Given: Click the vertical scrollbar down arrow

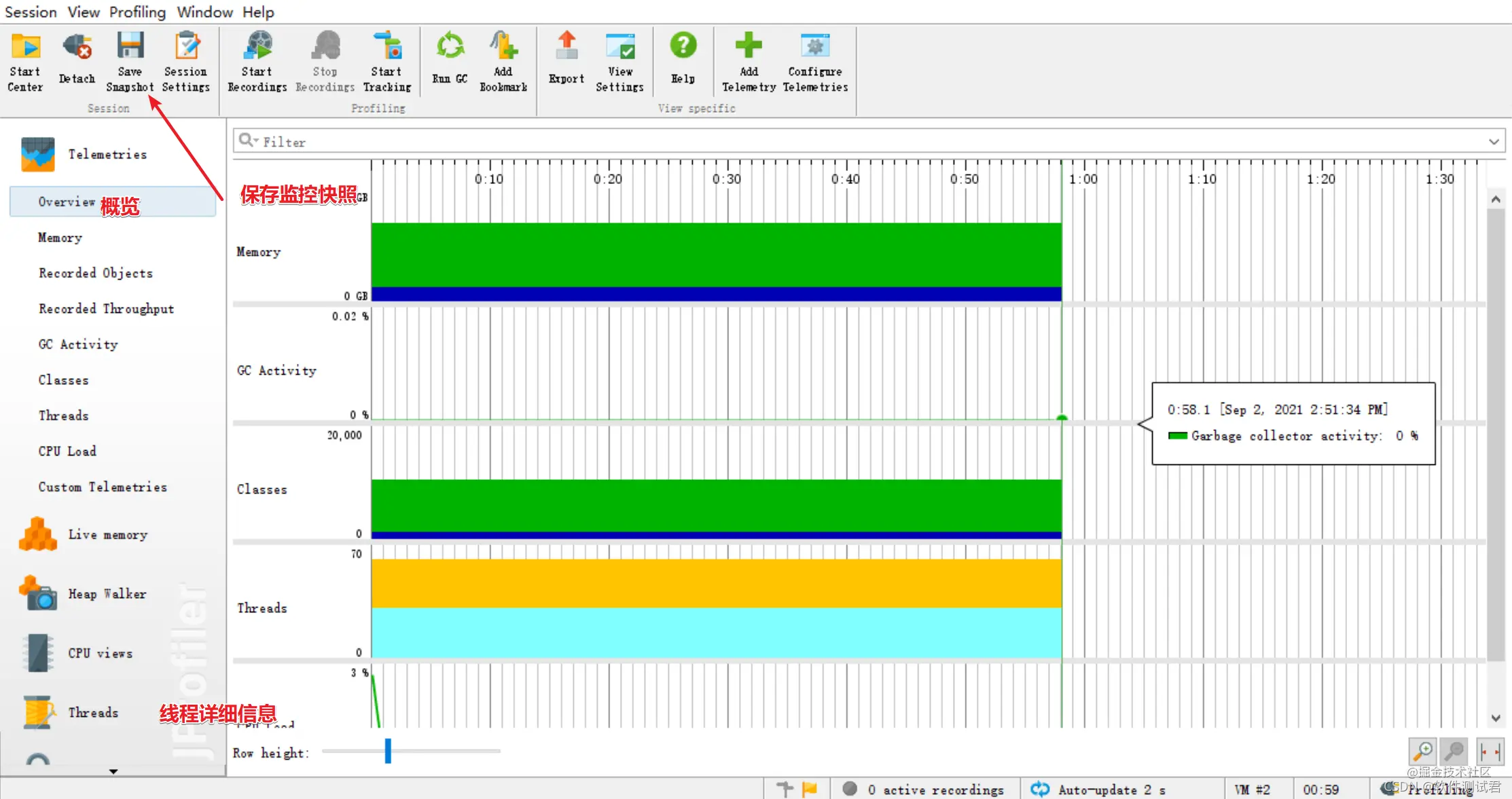Looking at the screenshot, I should pyautogui.click(x=1495, y=718).
